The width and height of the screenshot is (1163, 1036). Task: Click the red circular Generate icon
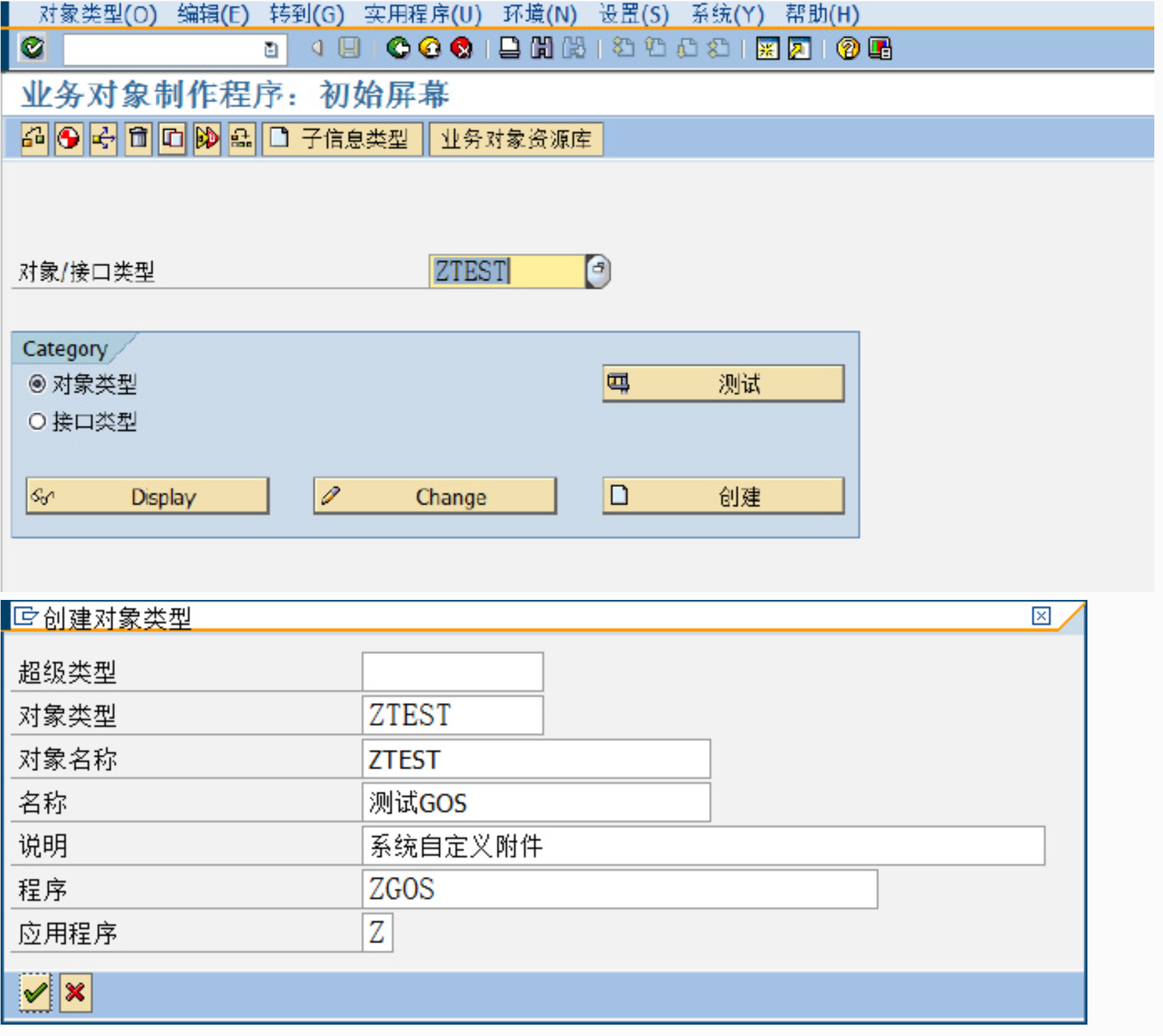point(69,138)
